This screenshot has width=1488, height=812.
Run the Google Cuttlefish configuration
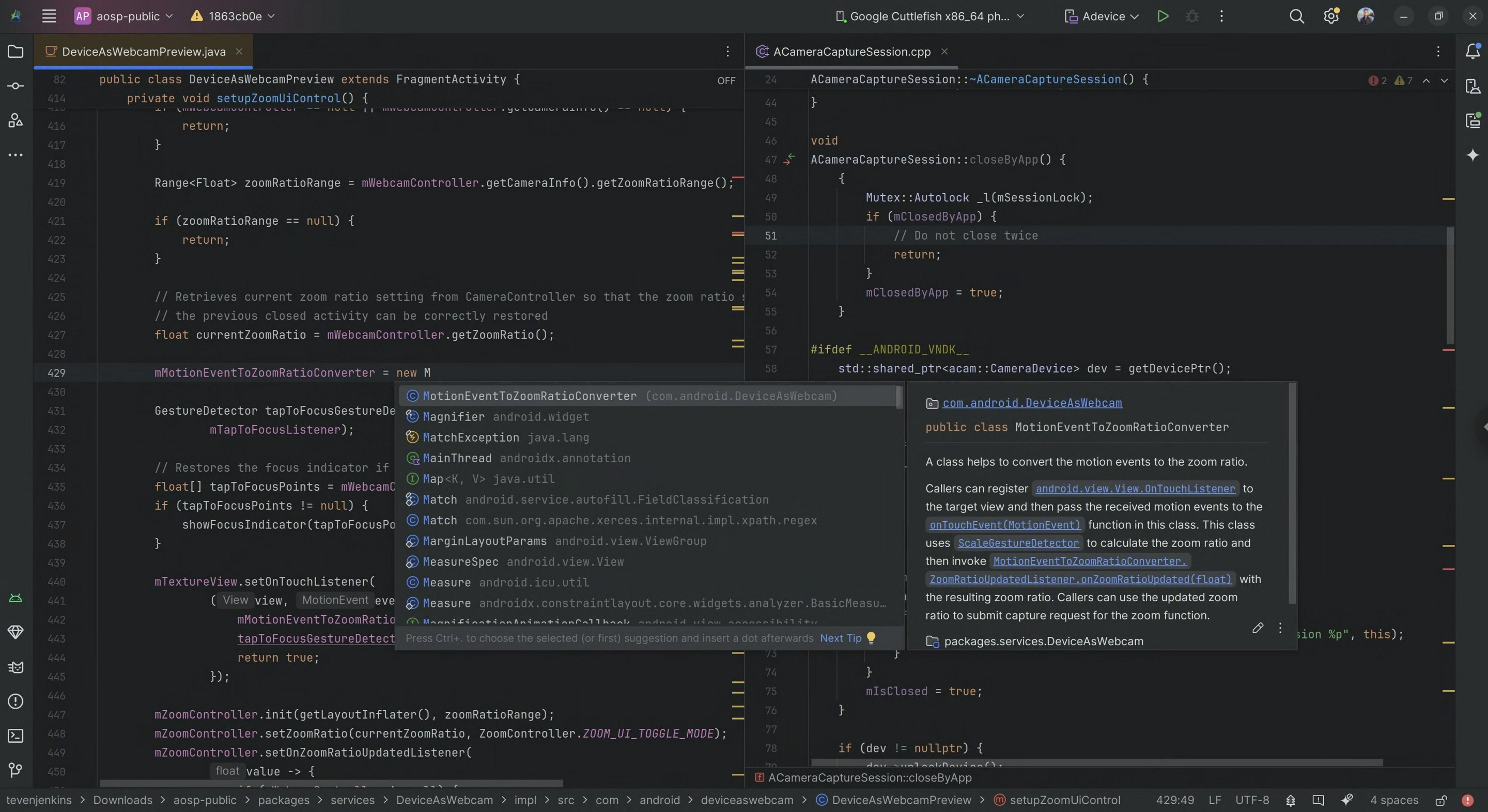coord(1163,16)
